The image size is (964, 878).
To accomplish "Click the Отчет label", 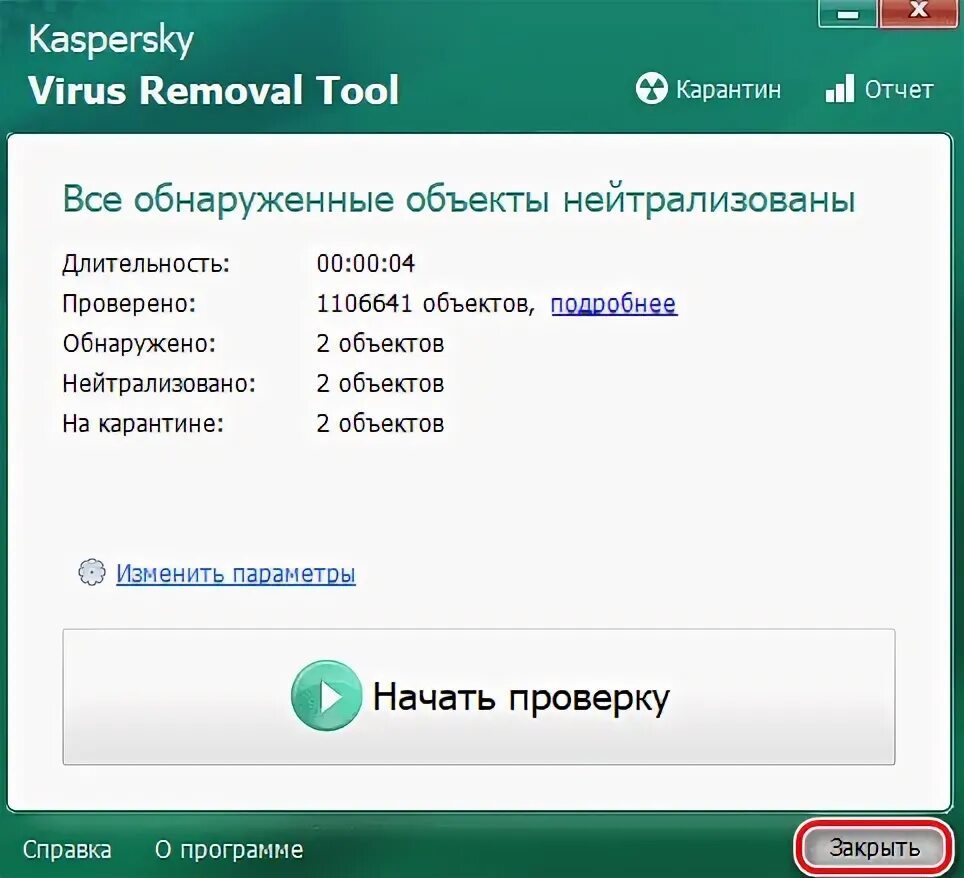I will 899,90.
